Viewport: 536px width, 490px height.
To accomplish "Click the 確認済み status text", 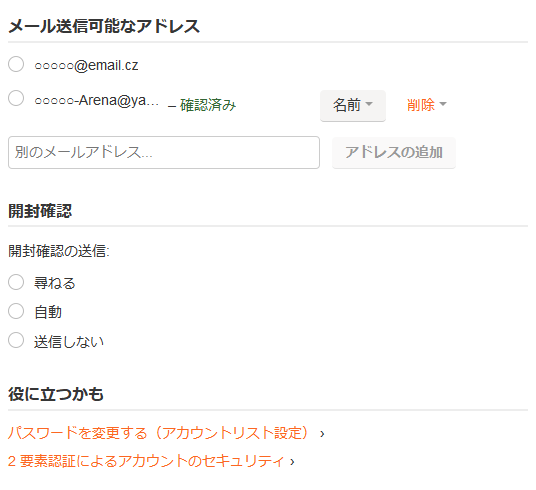I will tap(208, 105).
